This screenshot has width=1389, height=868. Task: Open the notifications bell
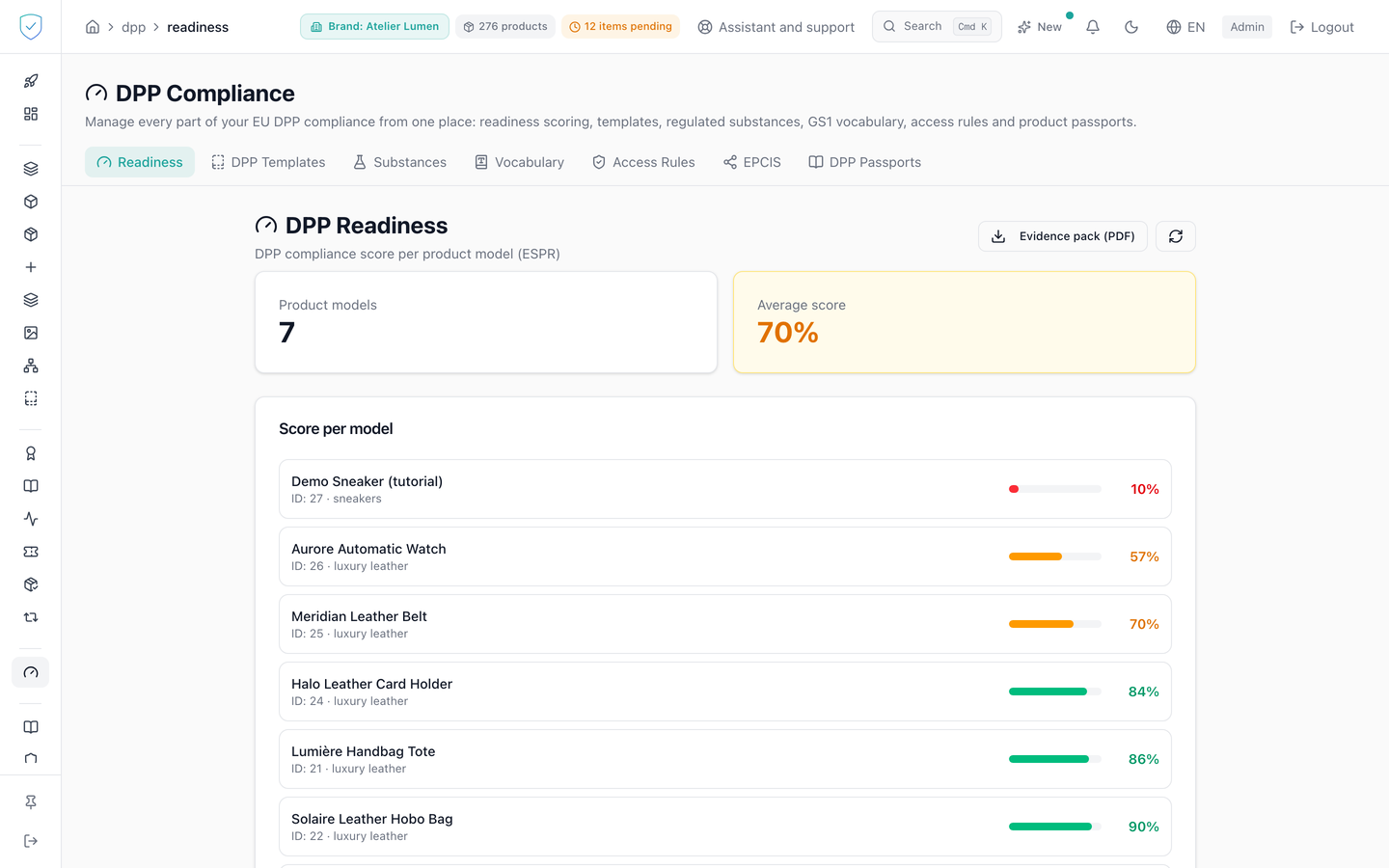[x=1093, y=27]
